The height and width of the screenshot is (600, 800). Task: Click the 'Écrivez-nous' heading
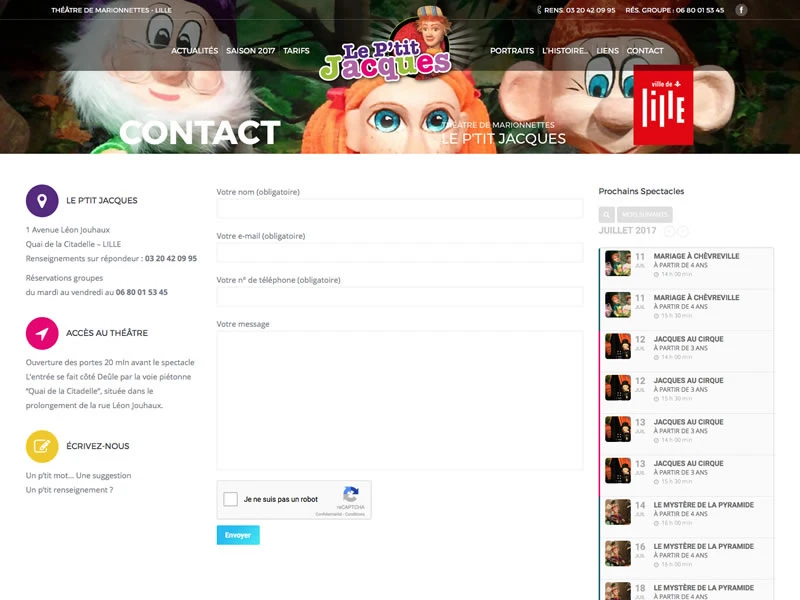click(x=97, y=446)
